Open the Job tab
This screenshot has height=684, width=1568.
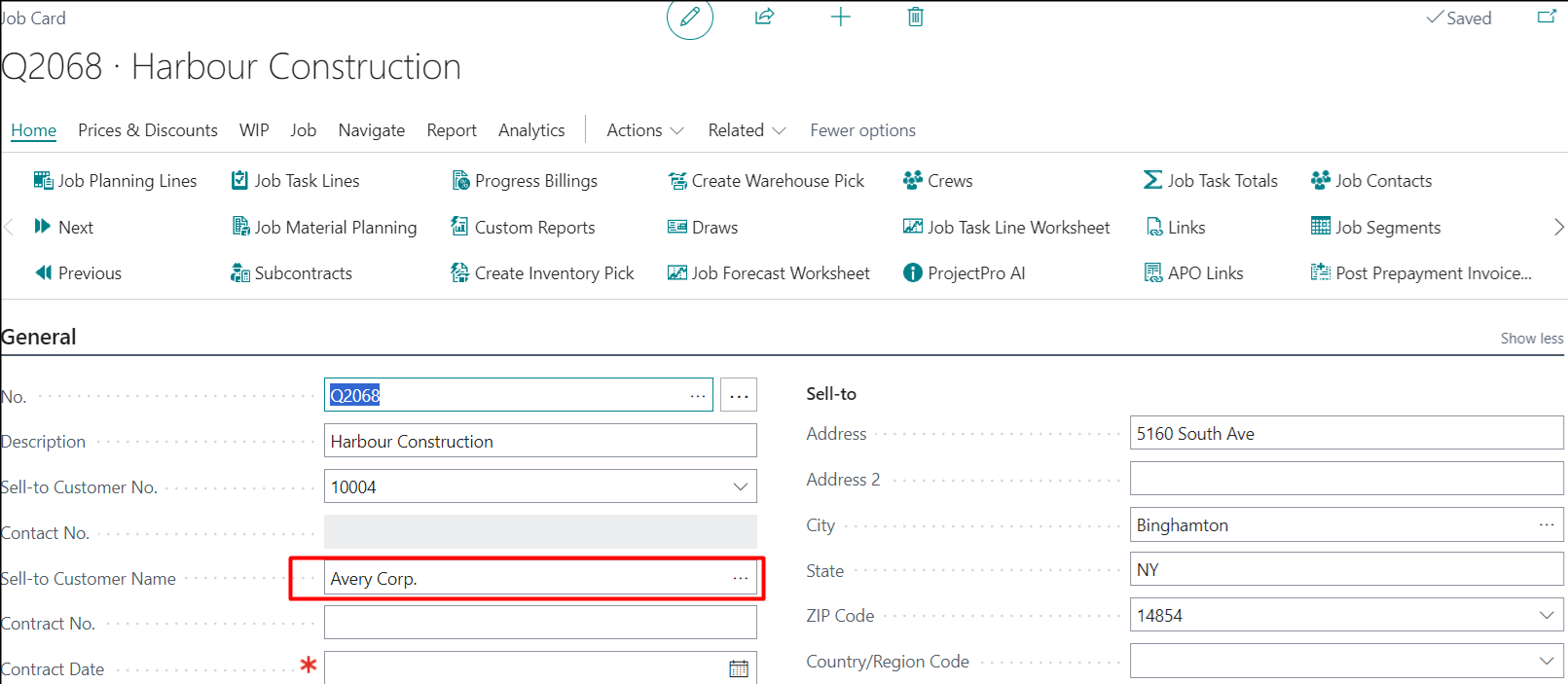click(x=303, y=130)
